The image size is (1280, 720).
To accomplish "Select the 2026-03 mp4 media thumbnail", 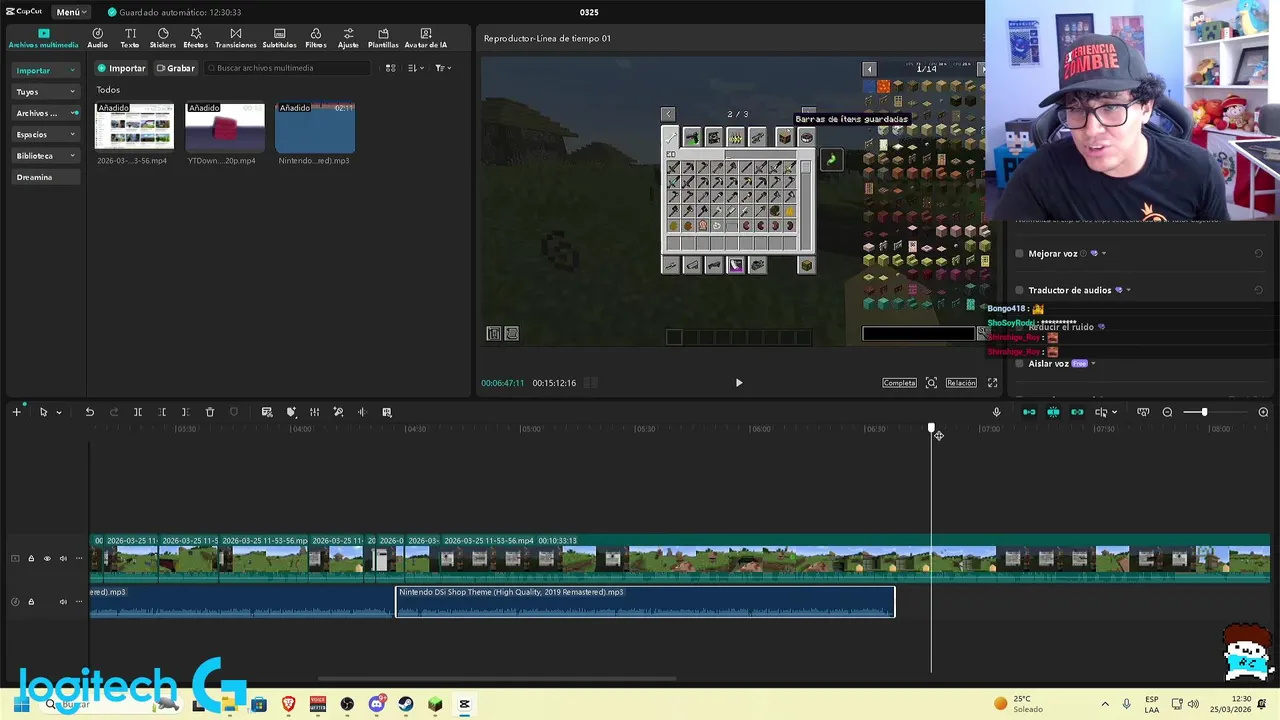I will pyautogui.click(x=134, y=127).
